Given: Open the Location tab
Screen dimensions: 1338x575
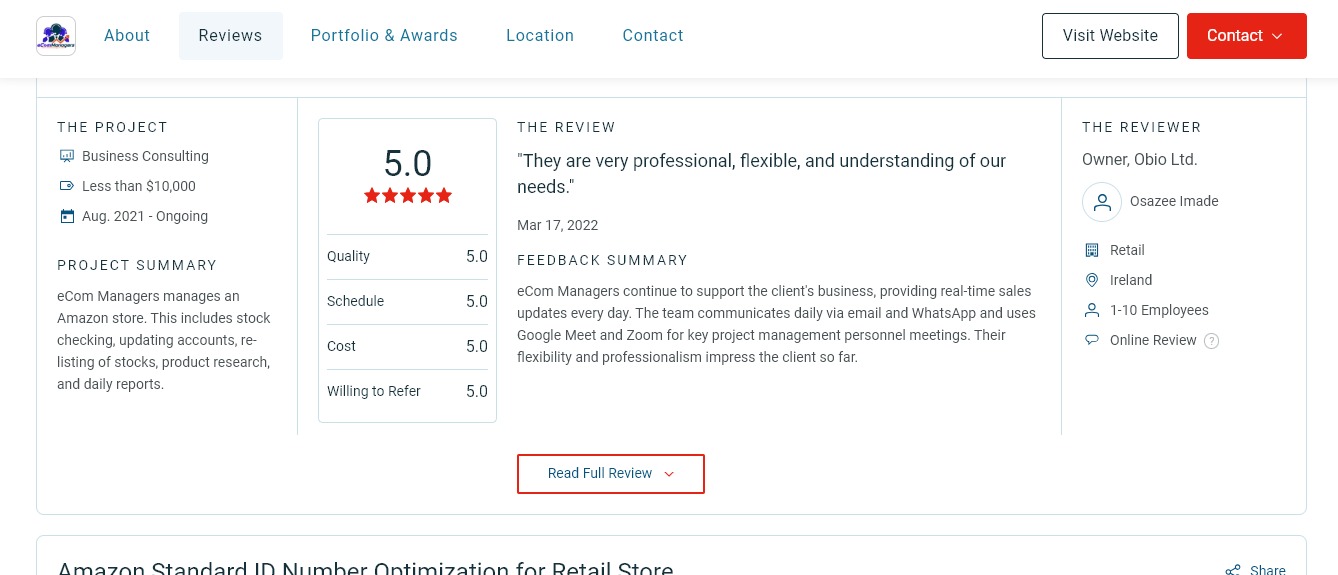Looking at the screenshot, I should coord(540,36).
